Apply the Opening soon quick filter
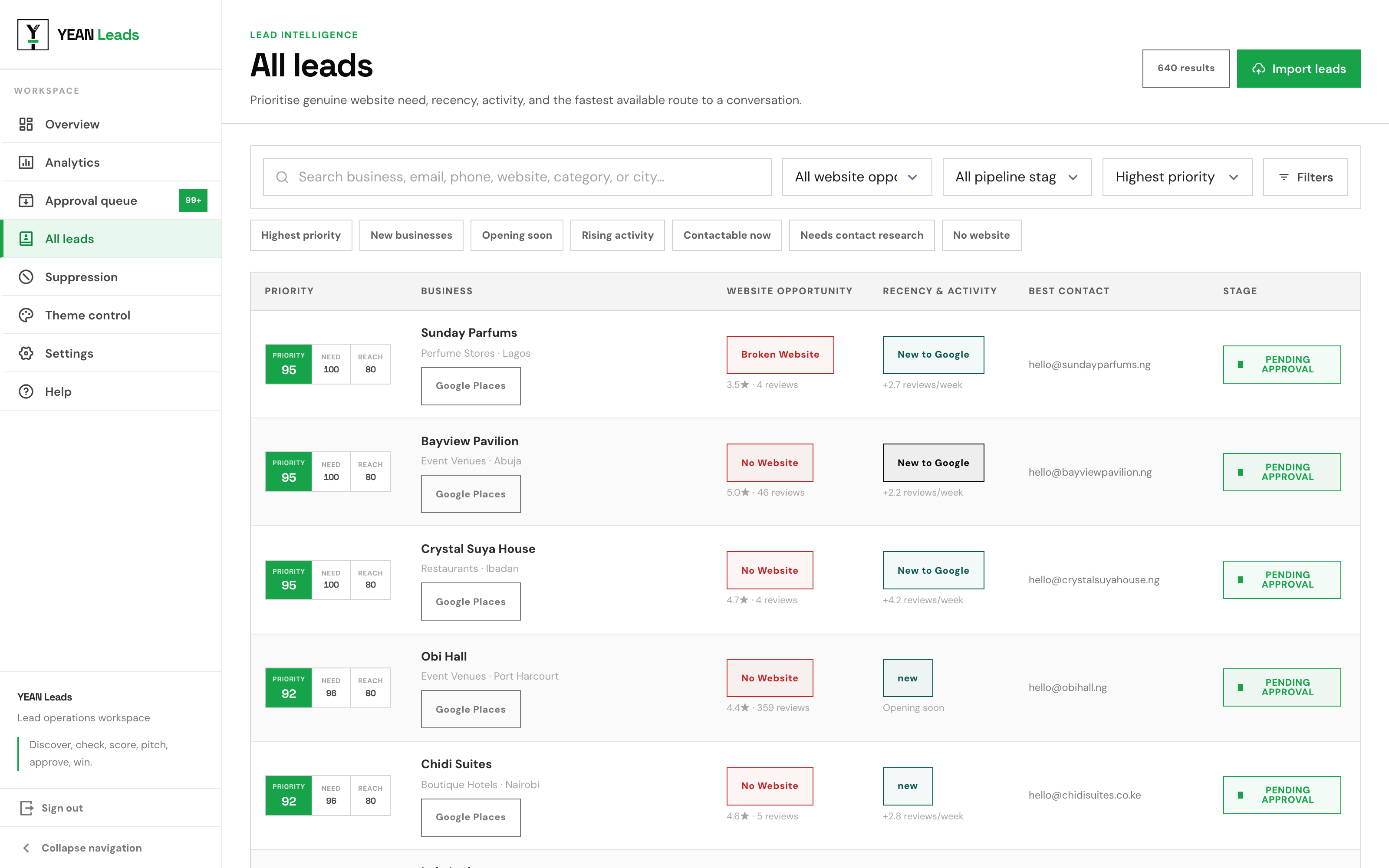 pyautogui.click(x=517, y=235)
